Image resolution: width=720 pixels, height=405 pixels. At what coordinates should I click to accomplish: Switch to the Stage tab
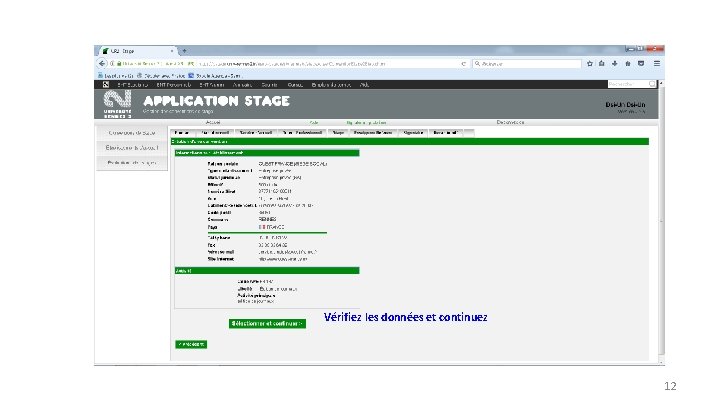(x=338, y=133)
